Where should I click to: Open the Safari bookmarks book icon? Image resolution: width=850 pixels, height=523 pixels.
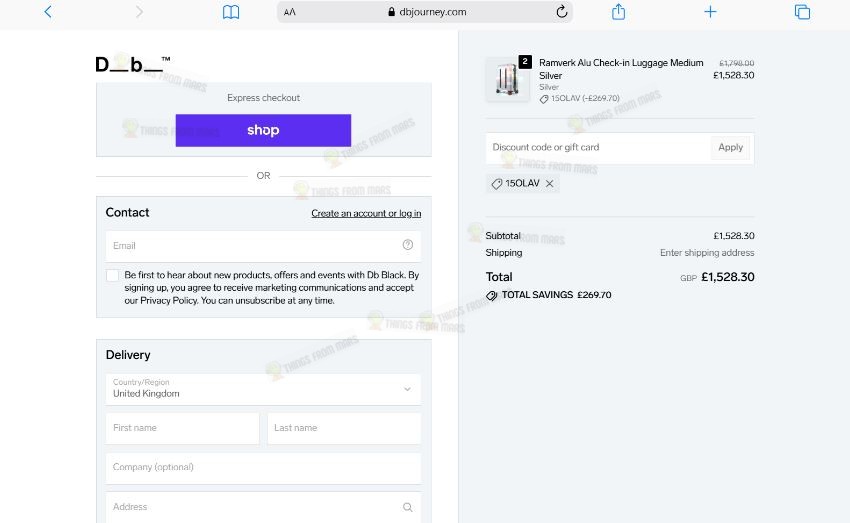(x=231, y=12)
